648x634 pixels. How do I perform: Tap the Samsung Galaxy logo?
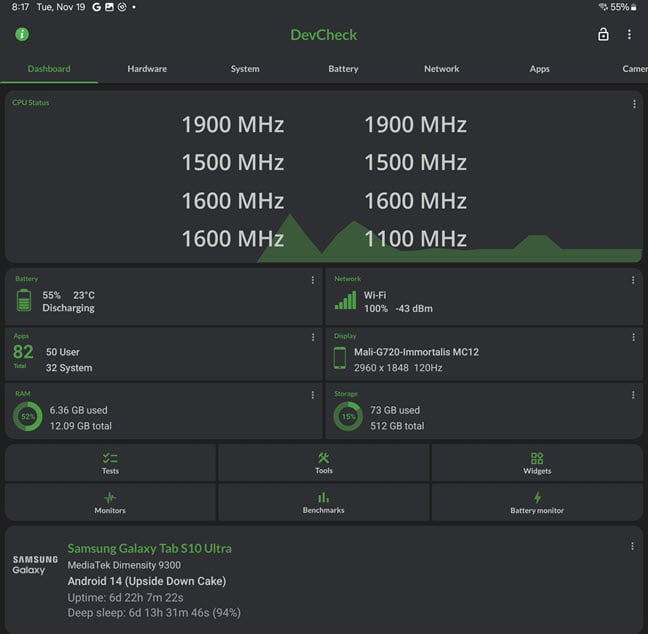point(35,565)
